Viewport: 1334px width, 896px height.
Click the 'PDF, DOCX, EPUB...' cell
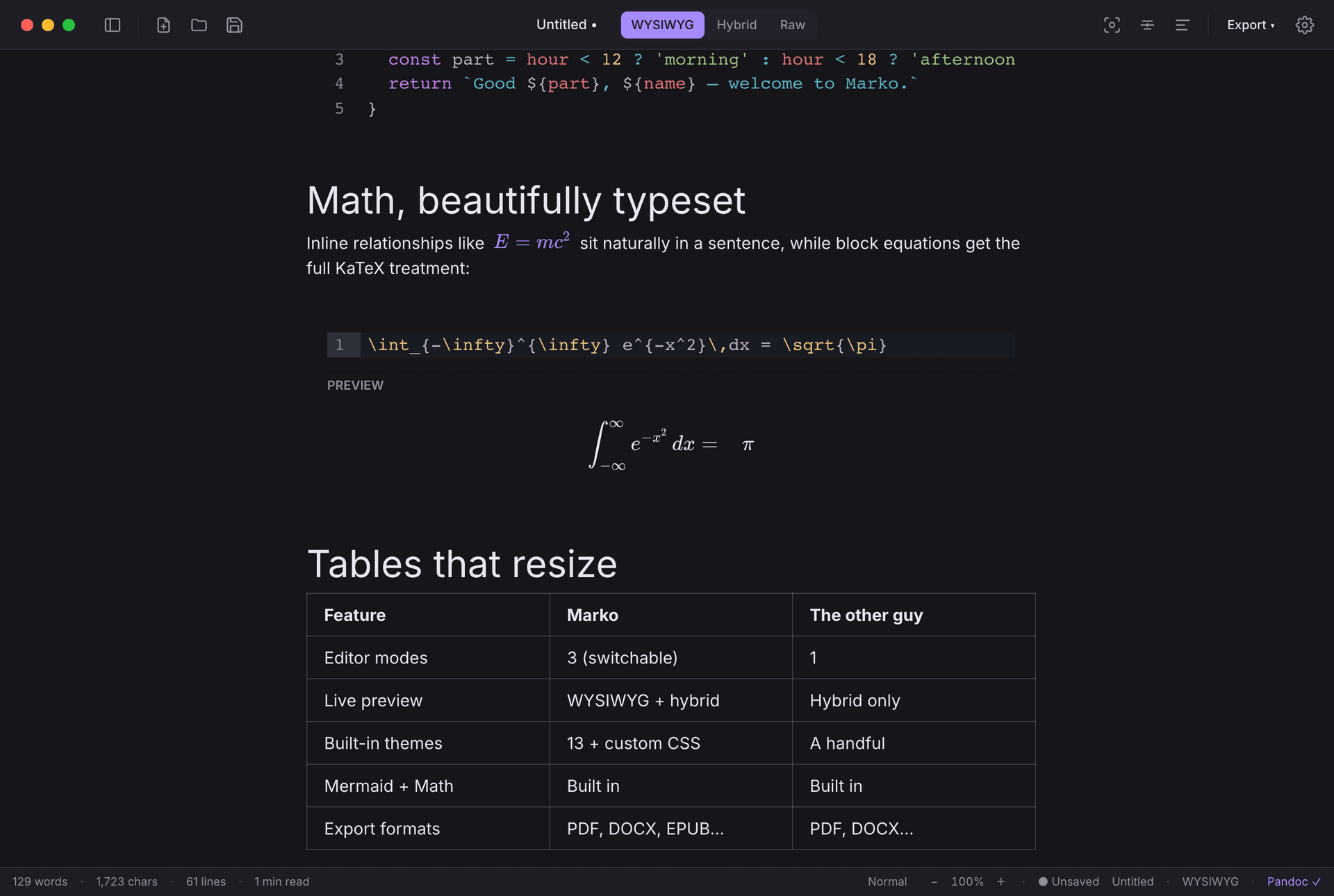pyautogui.click(x=671, y=829)
